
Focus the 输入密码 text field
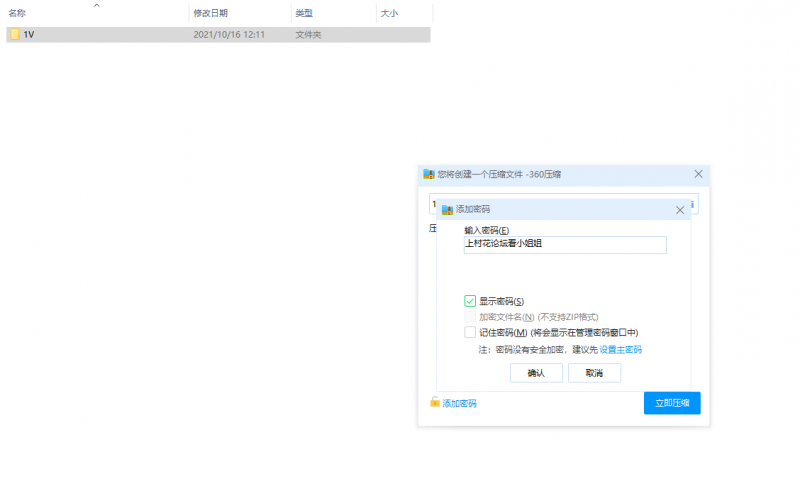(x=565, y=244)
